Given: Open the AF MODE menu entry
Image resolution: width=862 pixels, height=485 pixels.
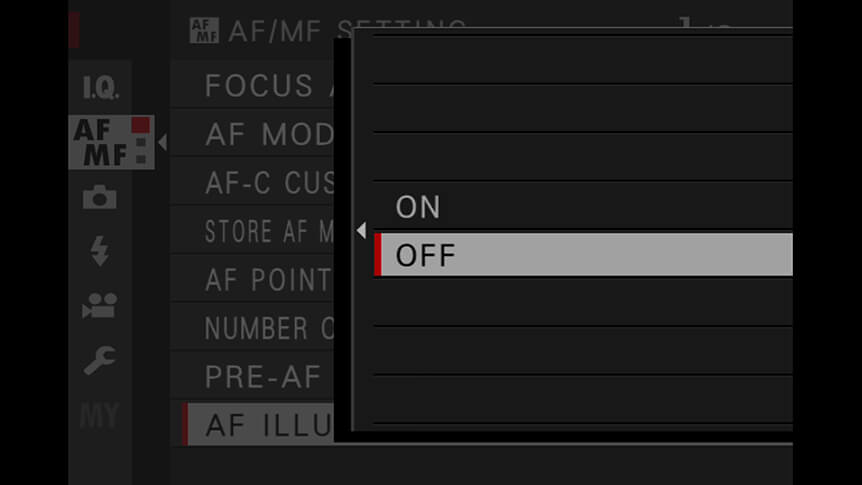Looking at the screenshot, I should click(x=252, y=134).
